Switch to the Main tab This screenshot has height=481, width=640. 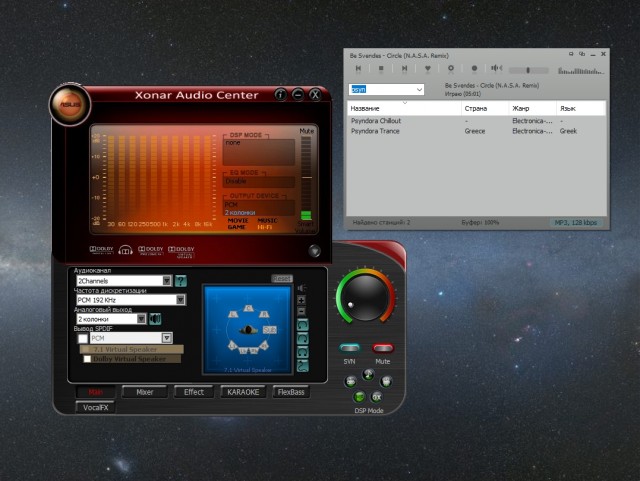[x=96, y=392]
